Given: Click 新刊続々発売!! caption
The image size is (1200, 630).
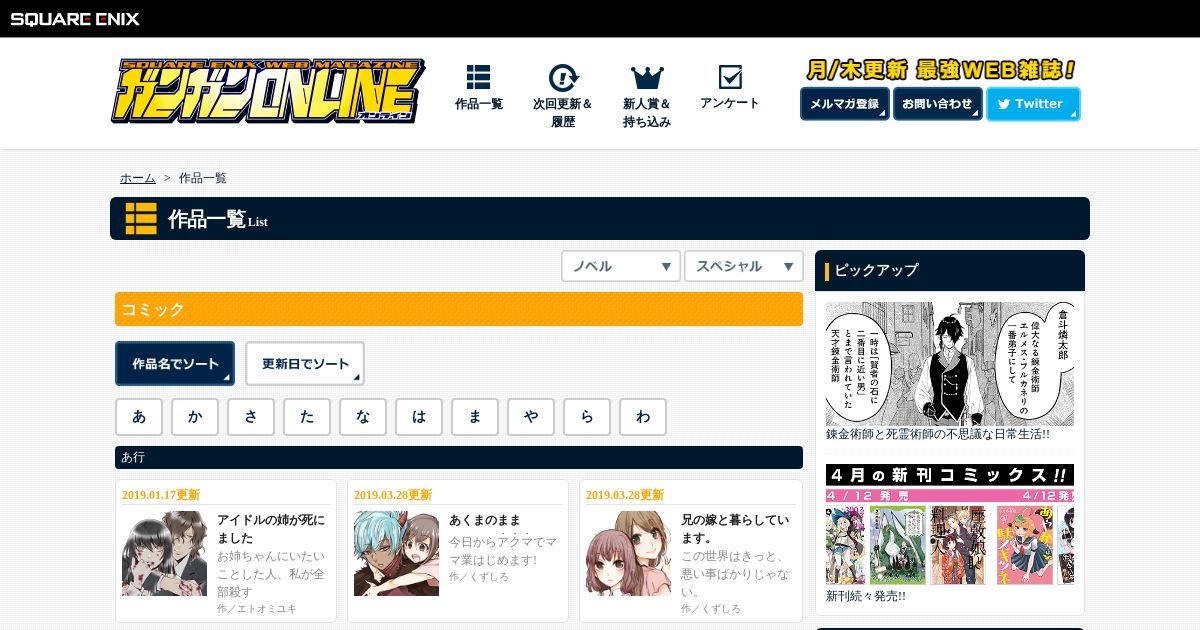Looking at the screenshot, I should (866, 596).
